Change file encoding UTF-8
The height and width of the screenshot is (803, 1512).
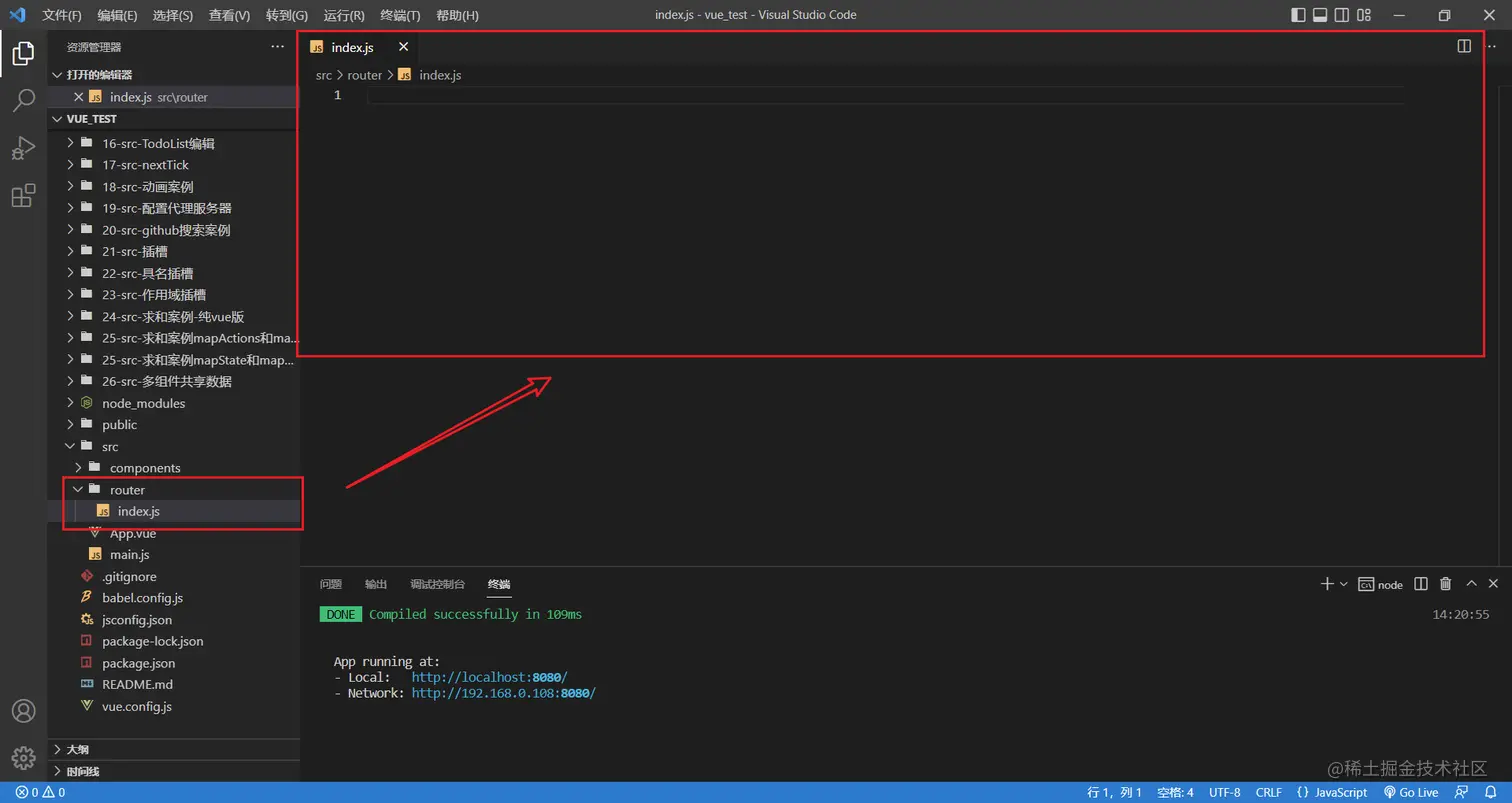click(1225, 792)
